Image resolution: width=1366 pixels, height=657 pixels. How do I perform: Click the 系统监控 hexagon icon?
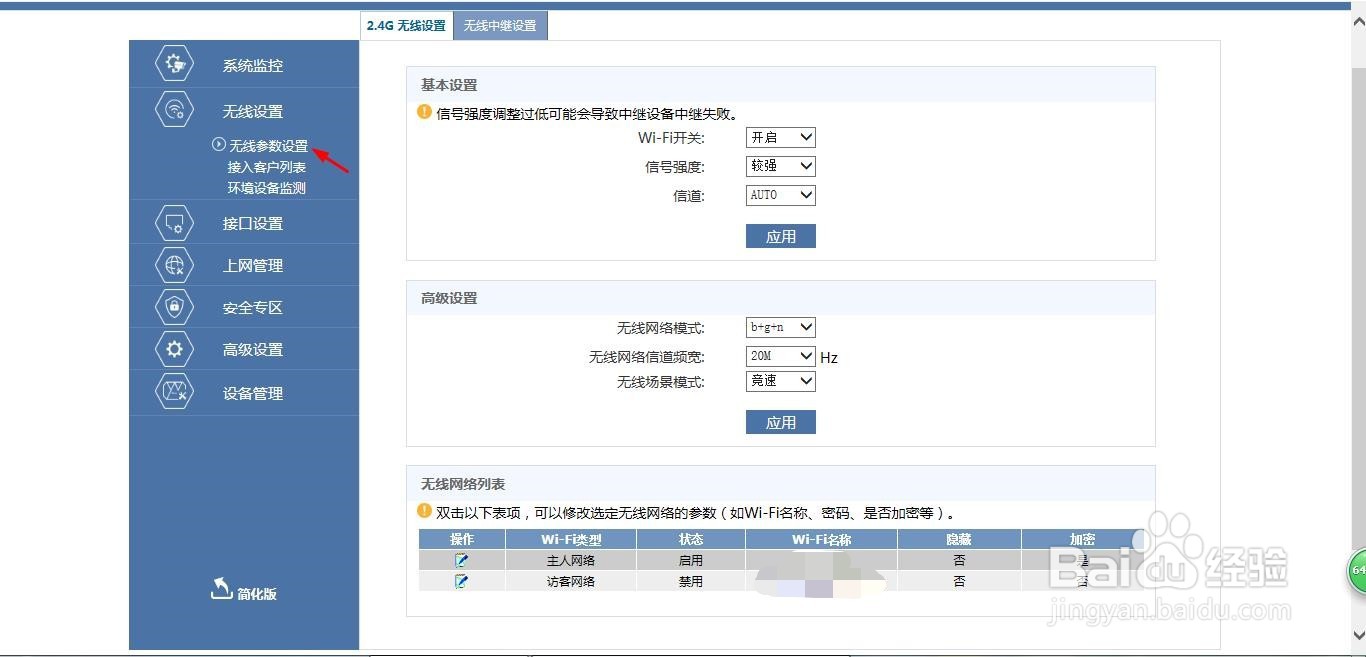click(173, 63)
